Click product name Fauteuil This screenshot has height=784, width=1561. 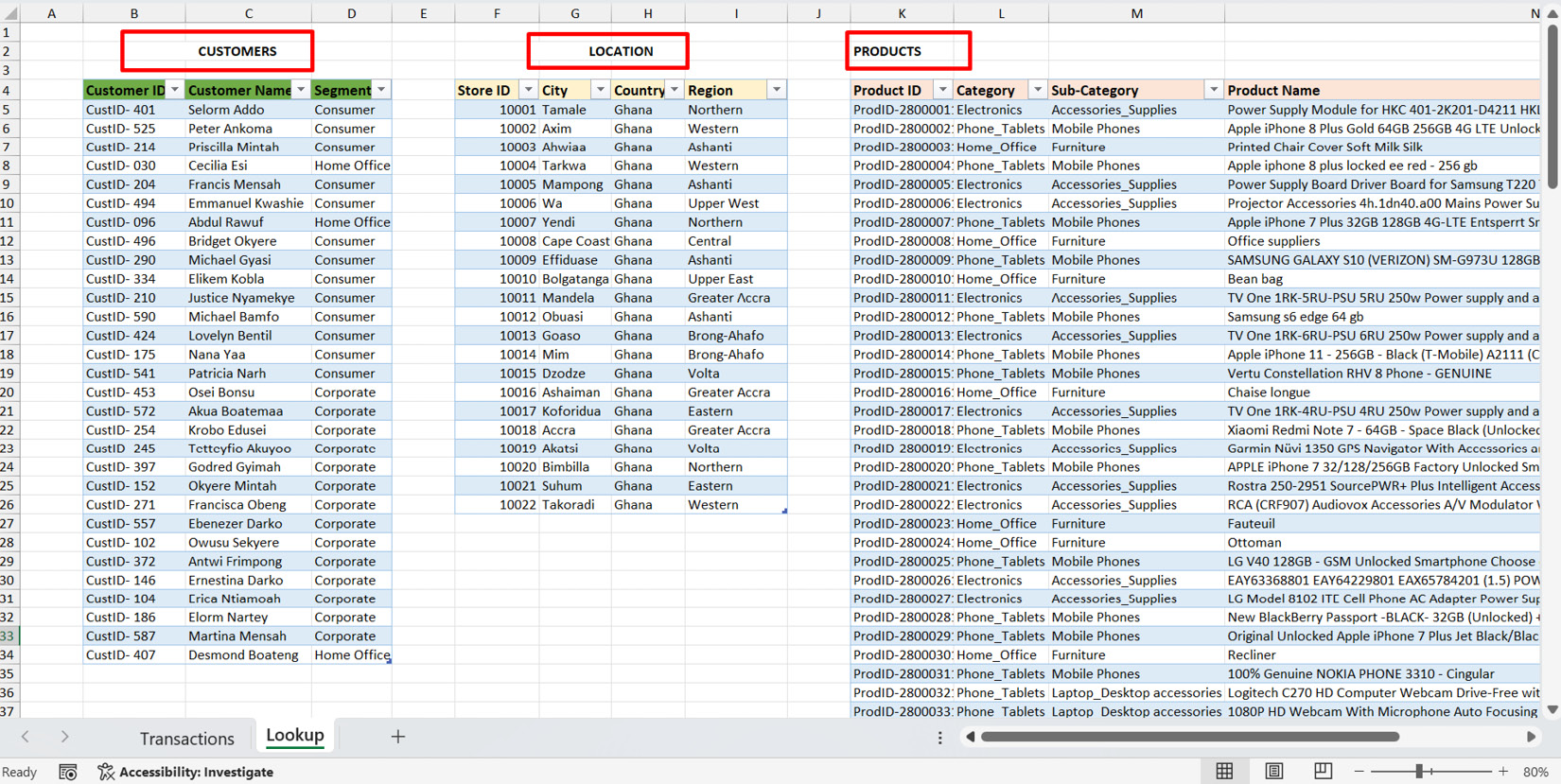1382,524
